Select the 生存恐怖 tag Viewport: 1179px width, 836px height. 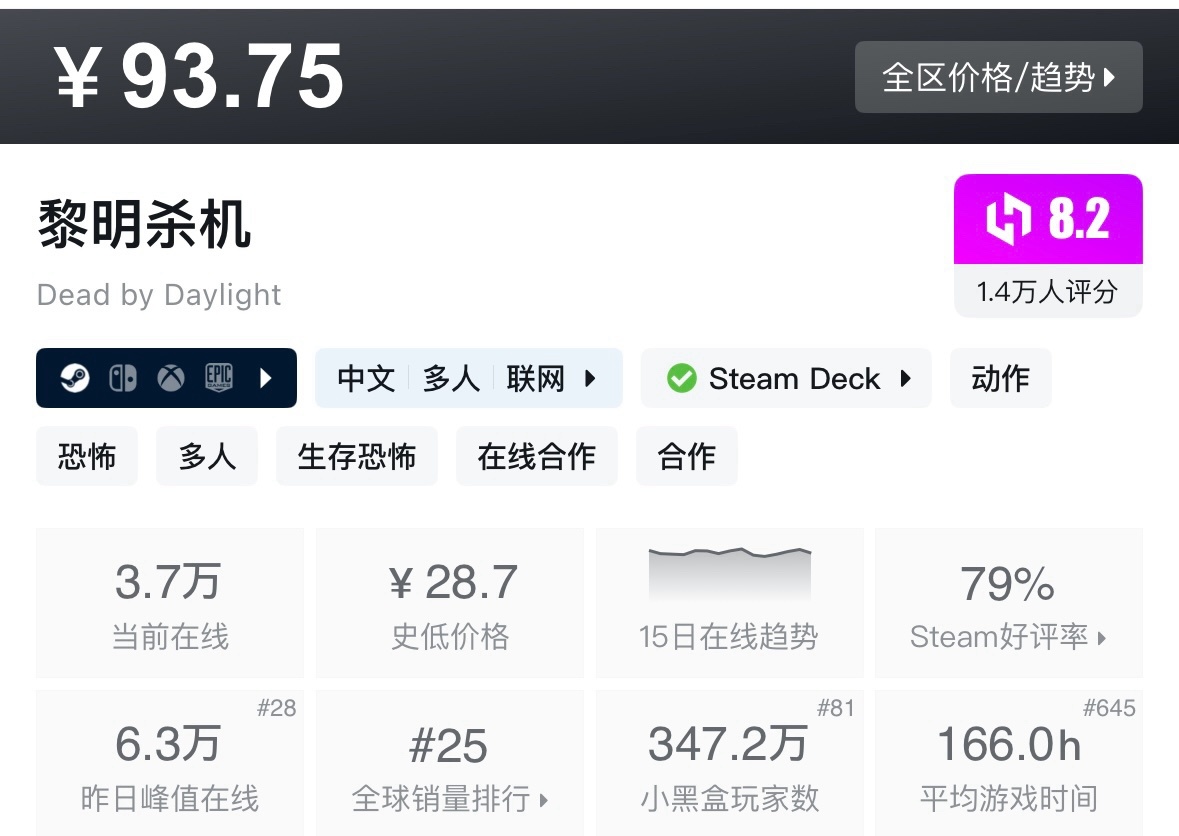(357, 457)
